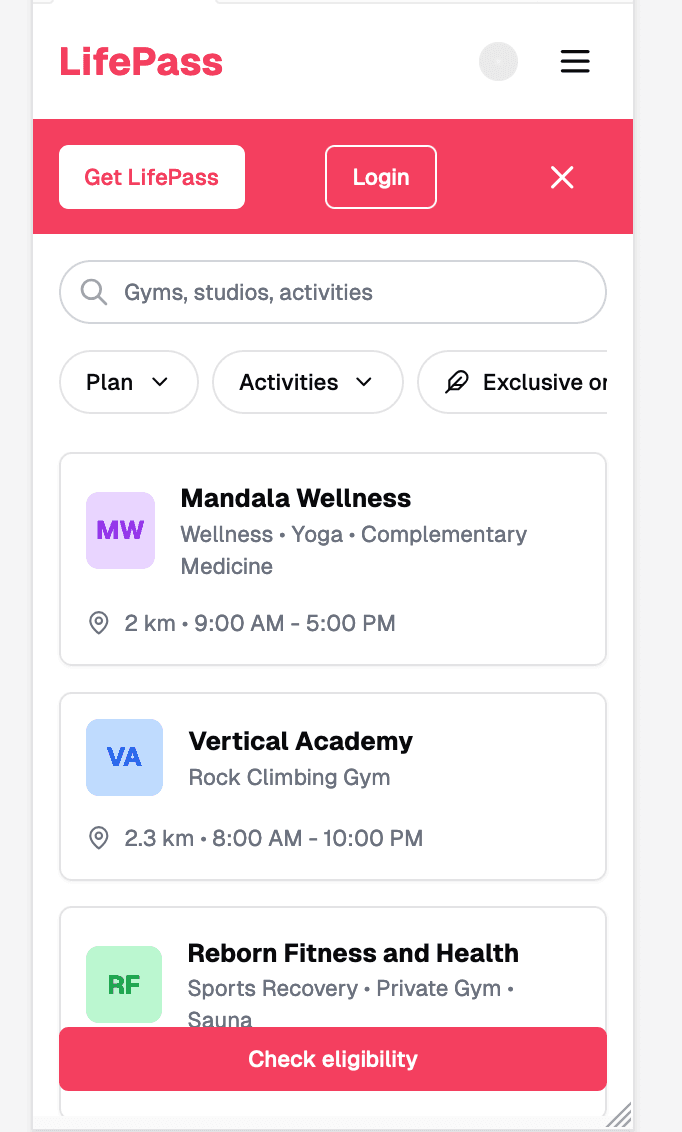
Task: Click the VA logo badge
Action: [x=124, y=757]
